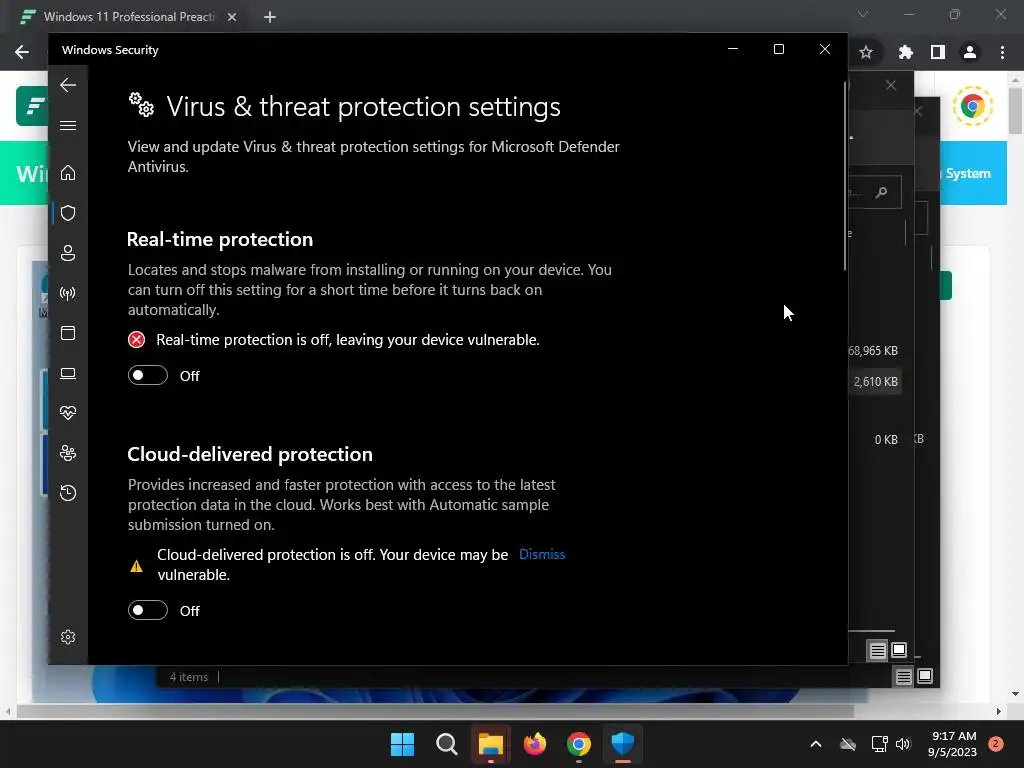Toggle Cloud-delivered protection switch on
The height and width of the screenshot is (768, 1024).
pyautogui.click(x=148, y=611)
